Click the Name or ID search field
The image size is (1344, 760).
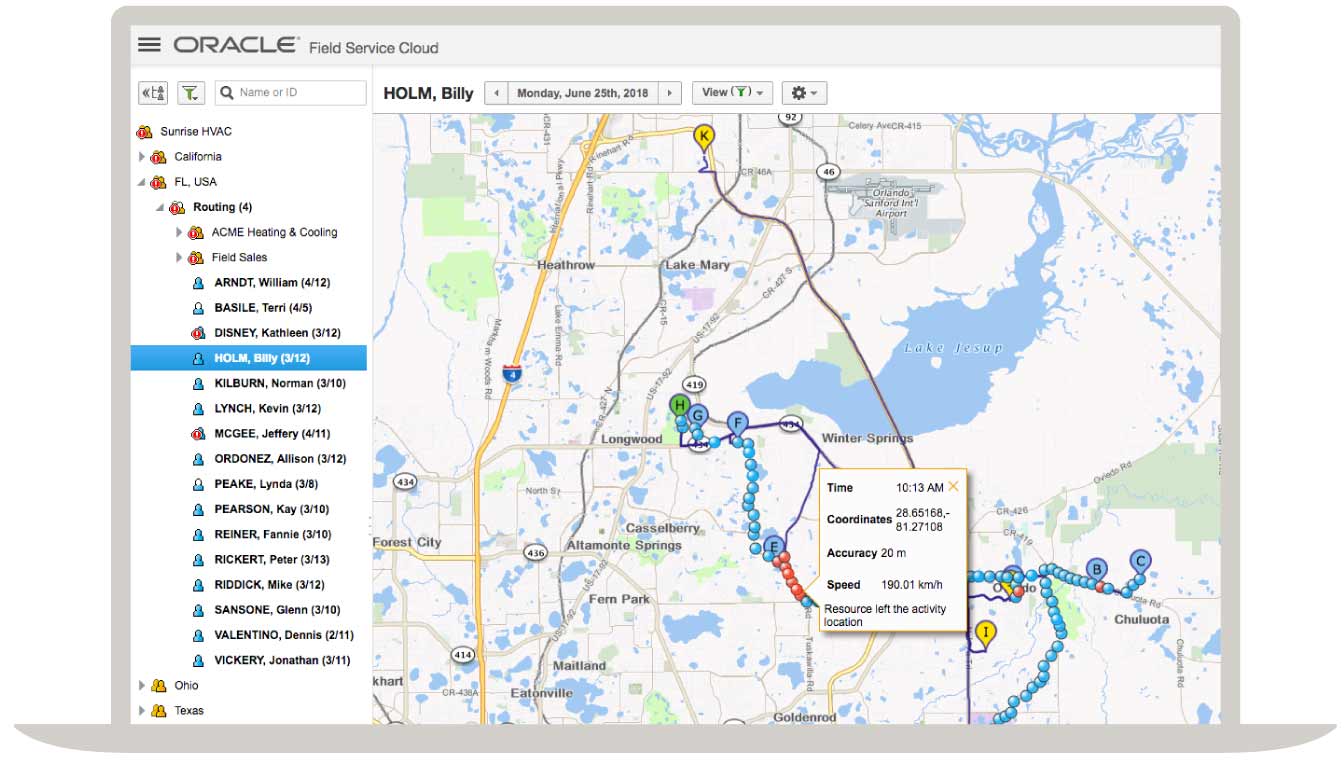(291, 93)
